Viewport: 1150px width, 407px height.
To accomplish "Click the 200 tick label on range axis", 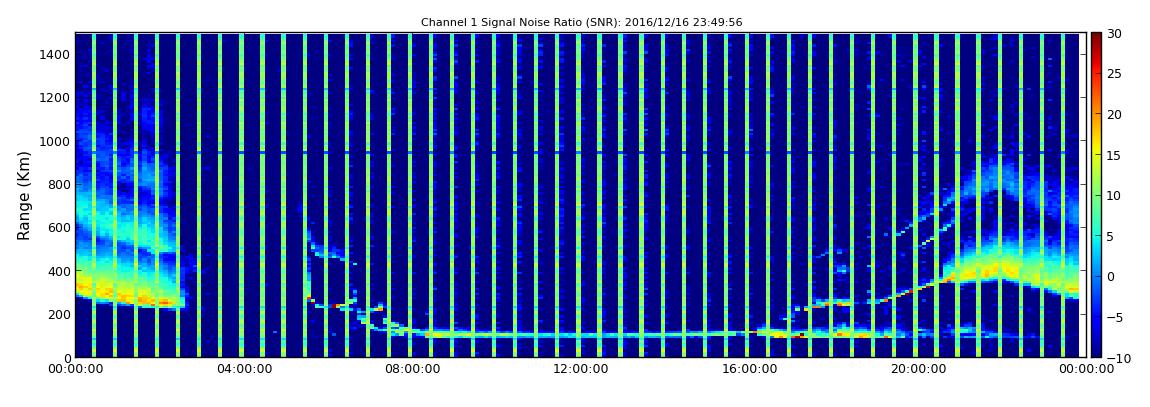I will 59,315.
